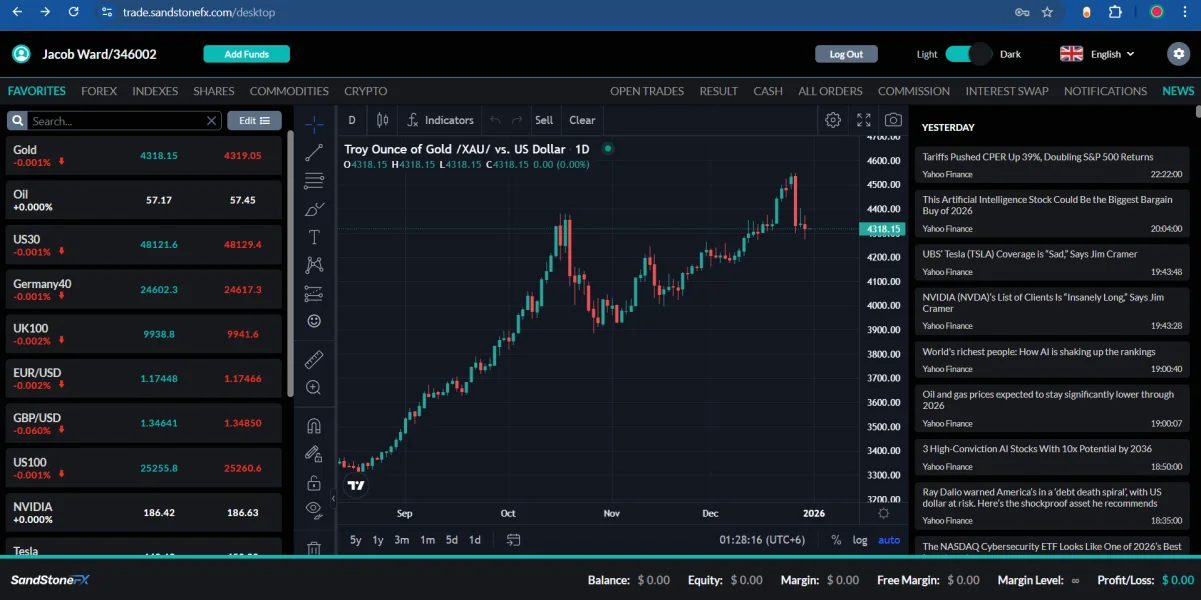Remove drawings with the trash icon

pyautogui.click(x=314, y=548)
